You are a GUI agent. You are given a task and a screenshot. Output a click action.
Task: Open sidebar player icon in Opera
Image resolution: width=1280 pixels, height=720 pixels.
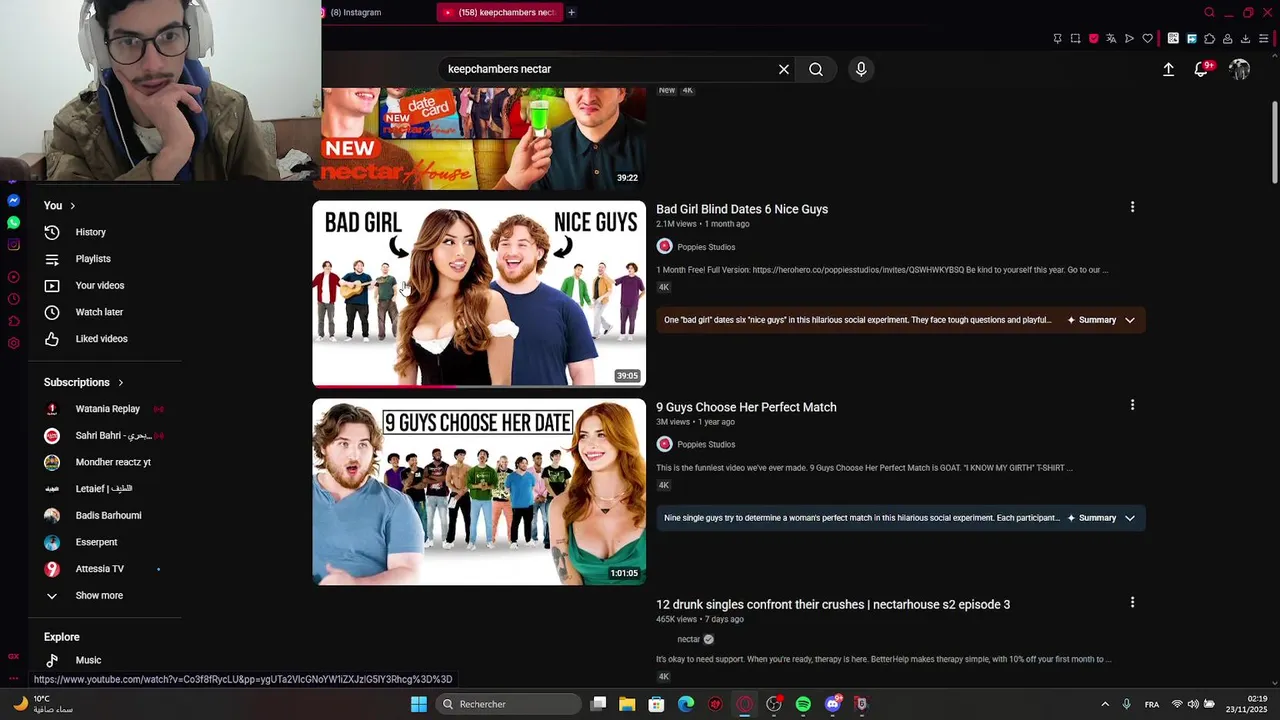[x=13, y=277]
